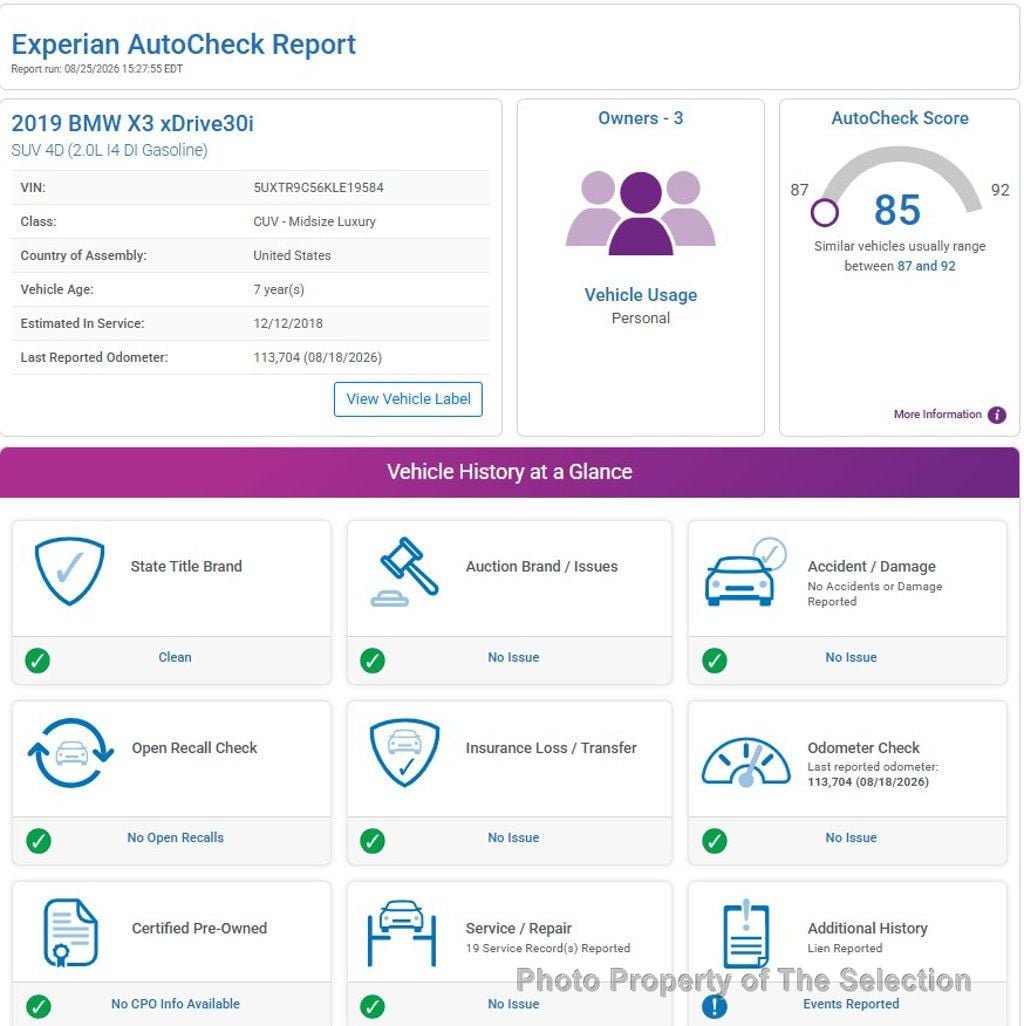Click green check beside No CPO Info Available
This screenshot has height=1026, width=1024.
[38, 1007]
